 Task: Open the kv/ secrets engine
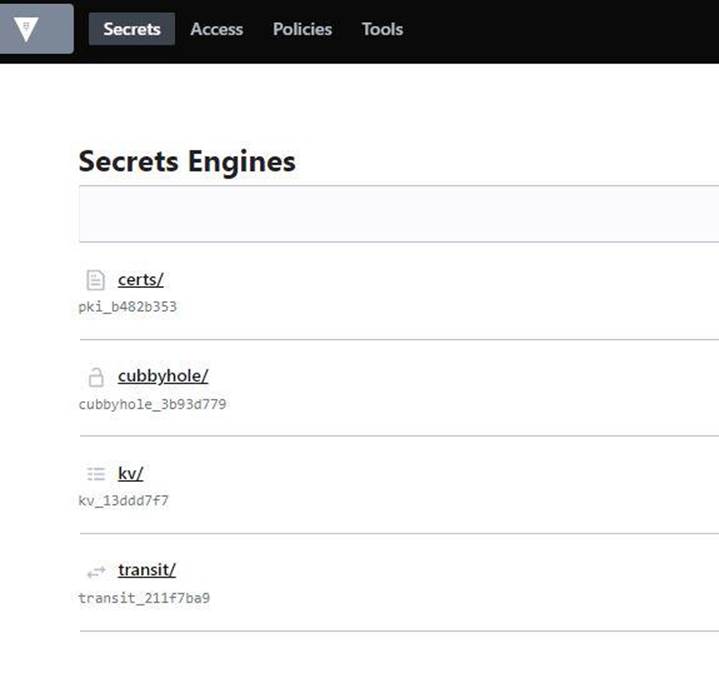click(x=130, y=473)
